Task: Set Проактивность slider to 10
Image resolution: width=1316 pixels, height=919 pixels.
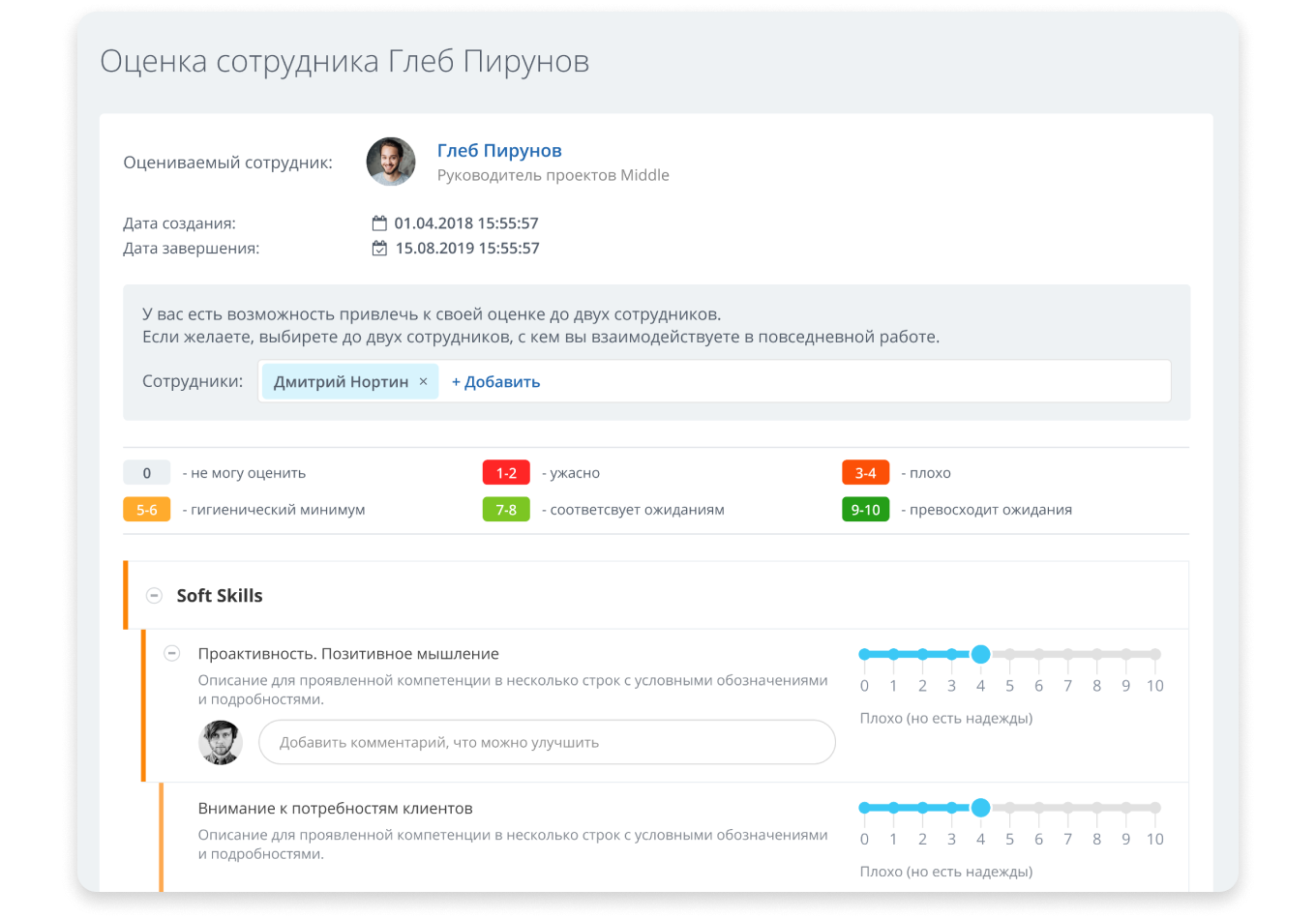Action: (x=1154, y=655)
